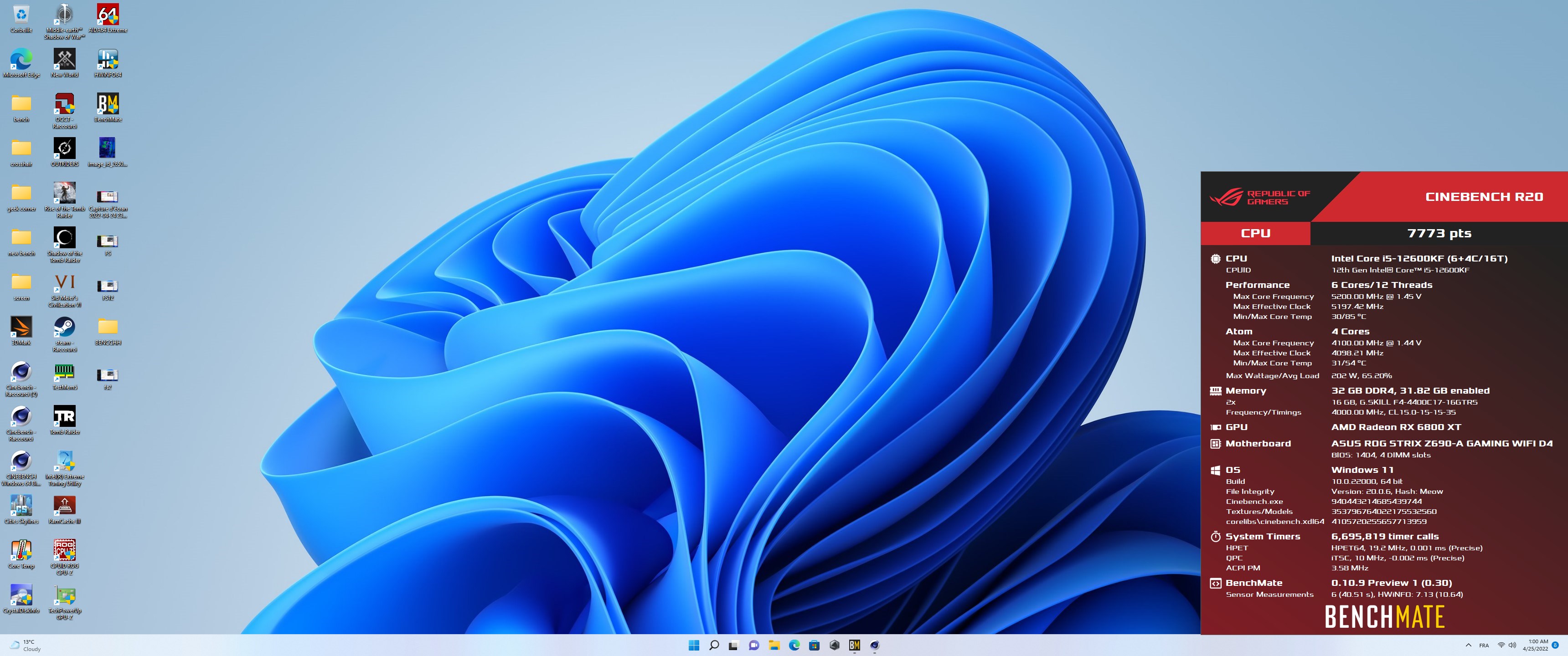Select the Microsoft Edge desktop shortcut
Viewport: 1568px width, 656px height.
[21, 63]
